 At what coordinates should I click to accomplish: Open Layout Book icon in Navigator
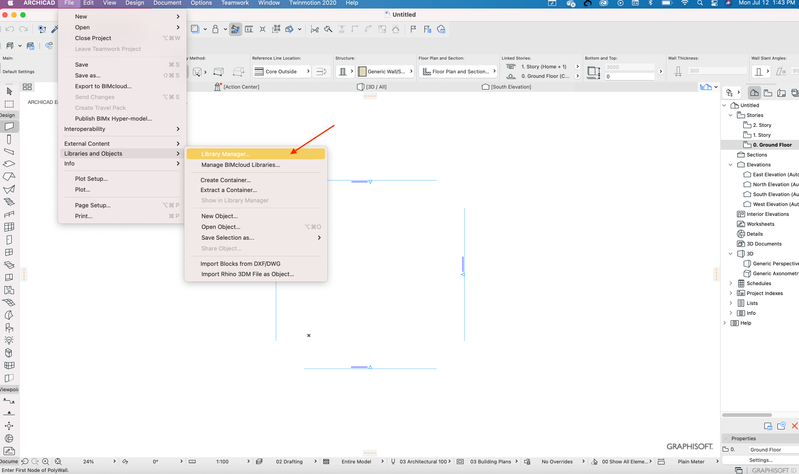[781, 92]
